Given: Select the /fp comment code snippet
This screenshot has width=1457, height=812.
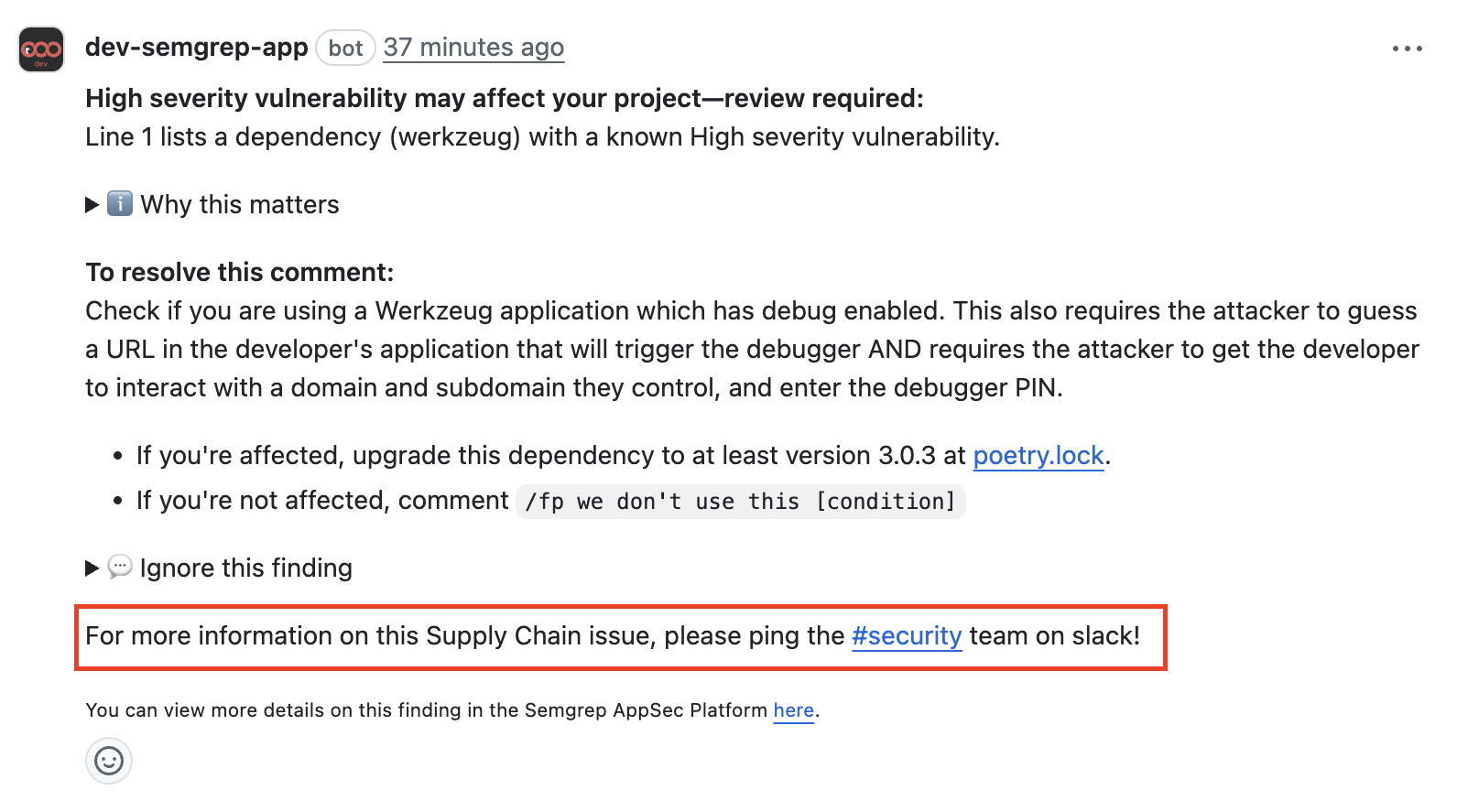Looking at the screenshot, I should point(740,501).
